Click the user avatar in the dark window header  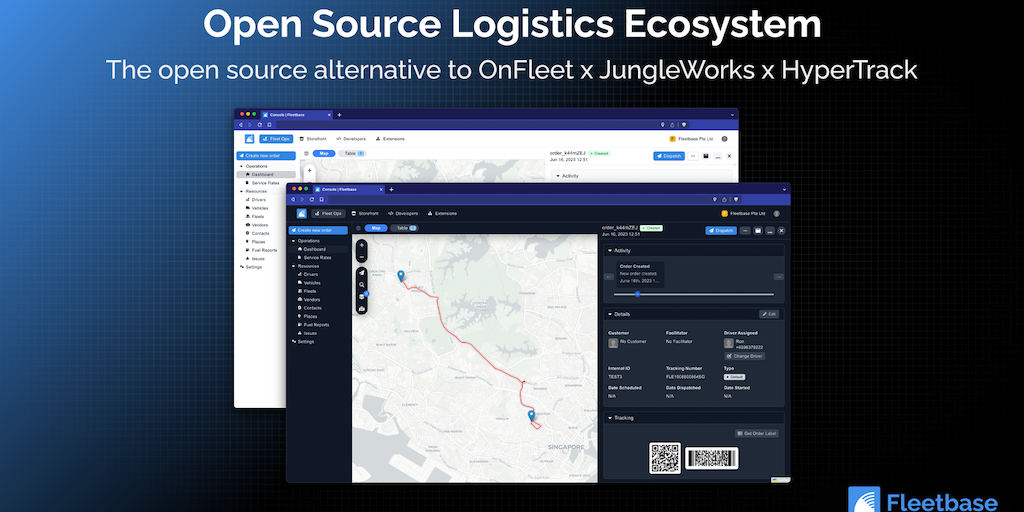click(776, 214)
